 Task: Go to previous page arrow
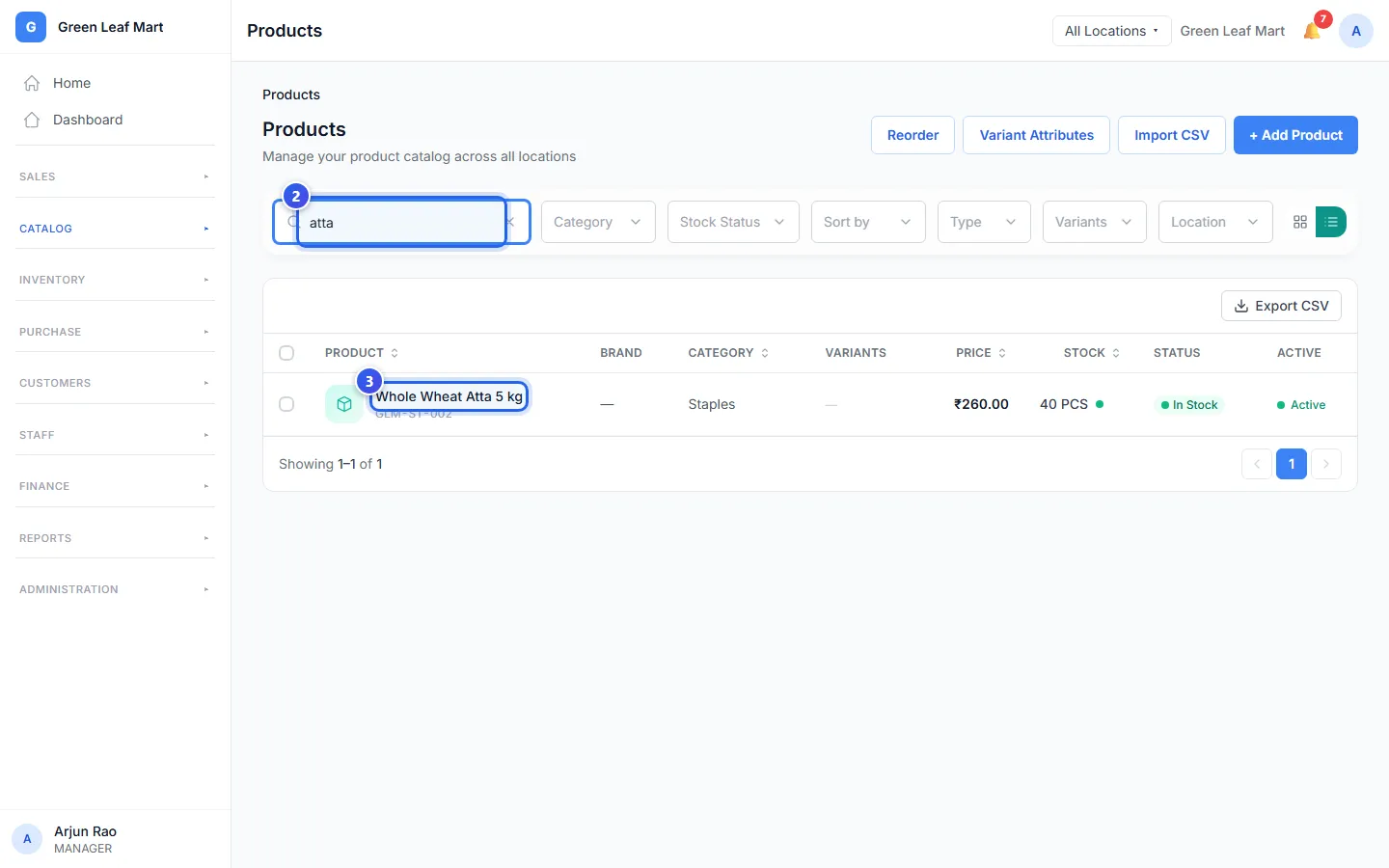coord(1257,464)
